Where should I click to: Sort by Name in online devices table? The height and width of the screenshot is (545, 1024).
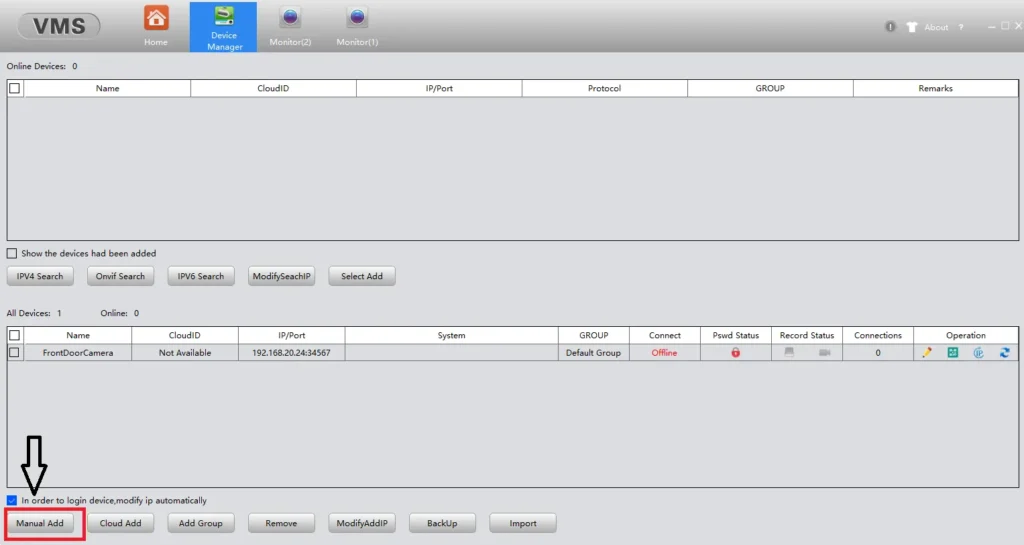click(x=107, y=88)
